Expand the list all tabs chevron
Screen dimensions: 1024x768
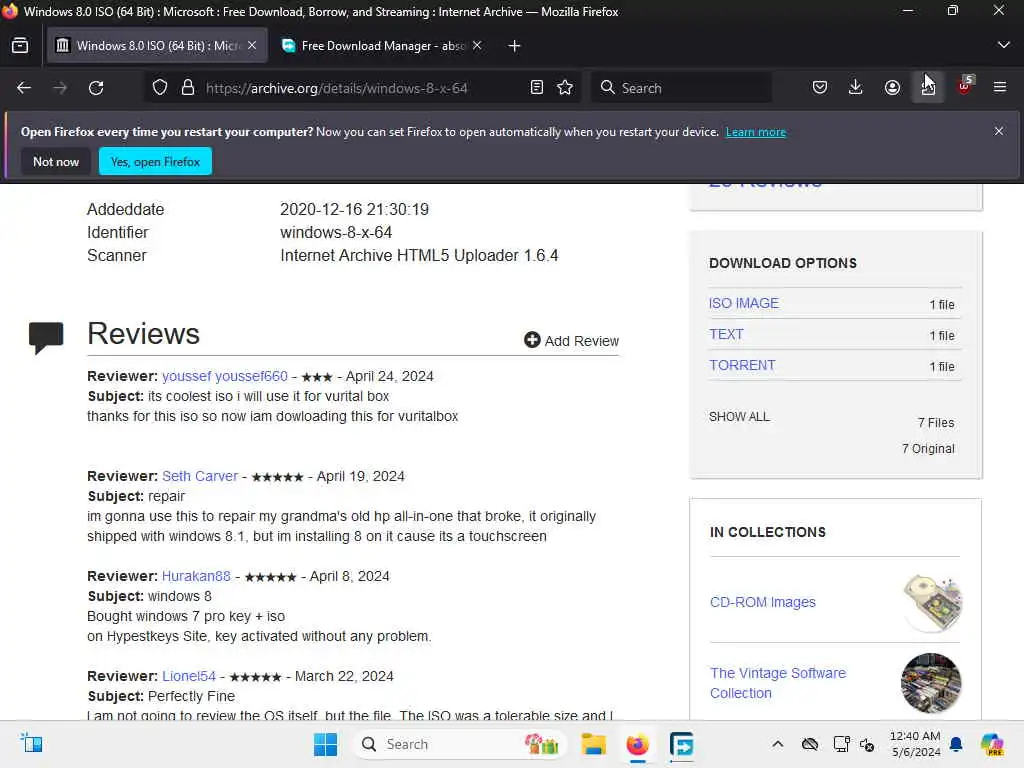coord(1004,46)
